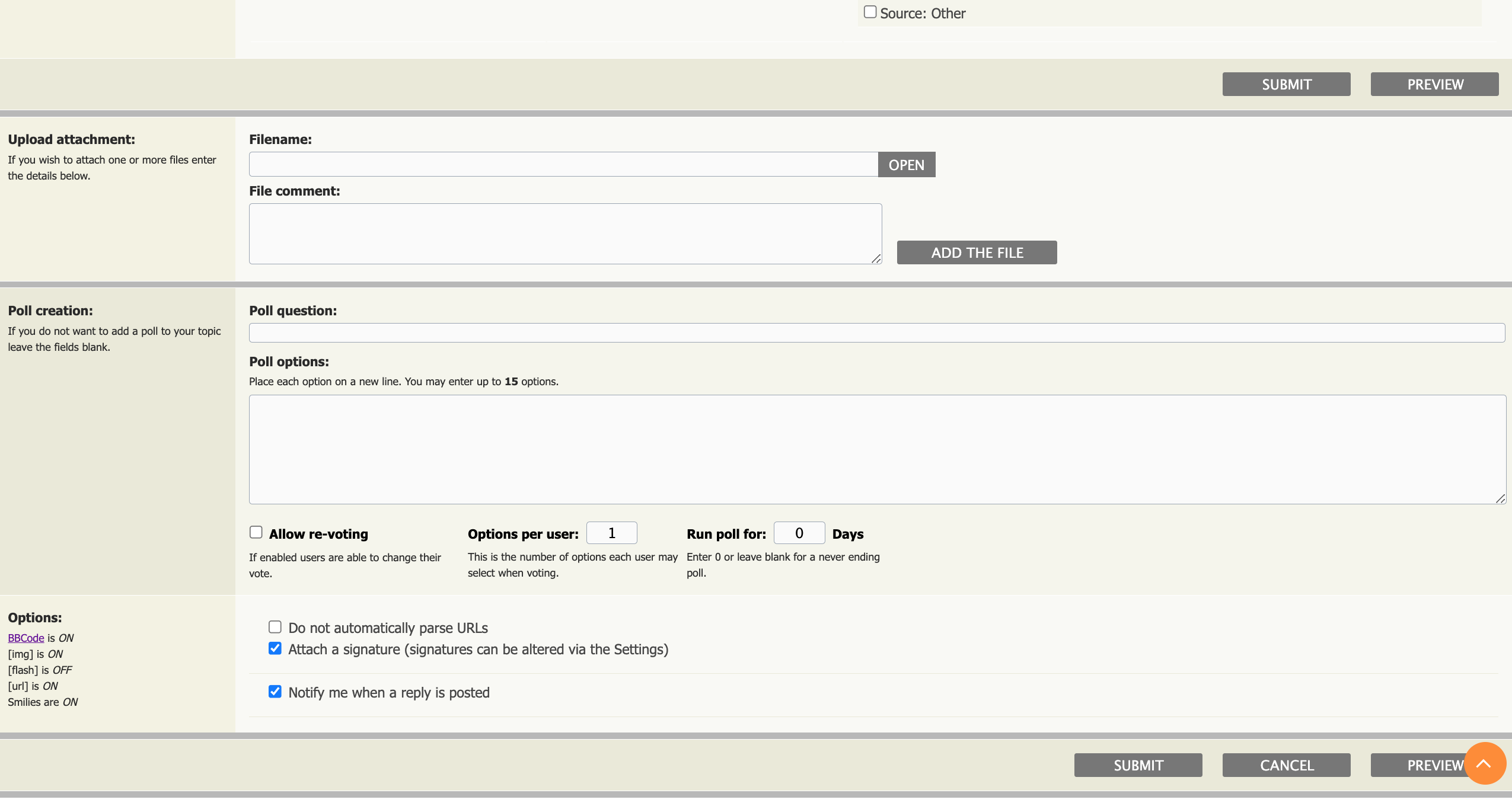This screenshot has width=1512, height=806.
Task: Focus the File comment text area
Action: point(564,234)
